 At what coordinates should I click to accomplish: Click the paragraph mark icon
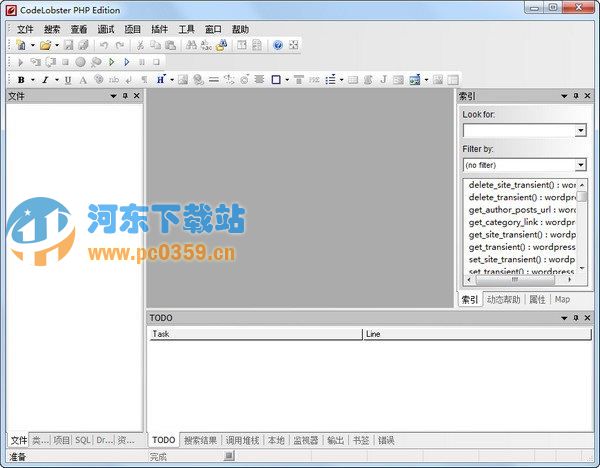[x=144, y=80]
